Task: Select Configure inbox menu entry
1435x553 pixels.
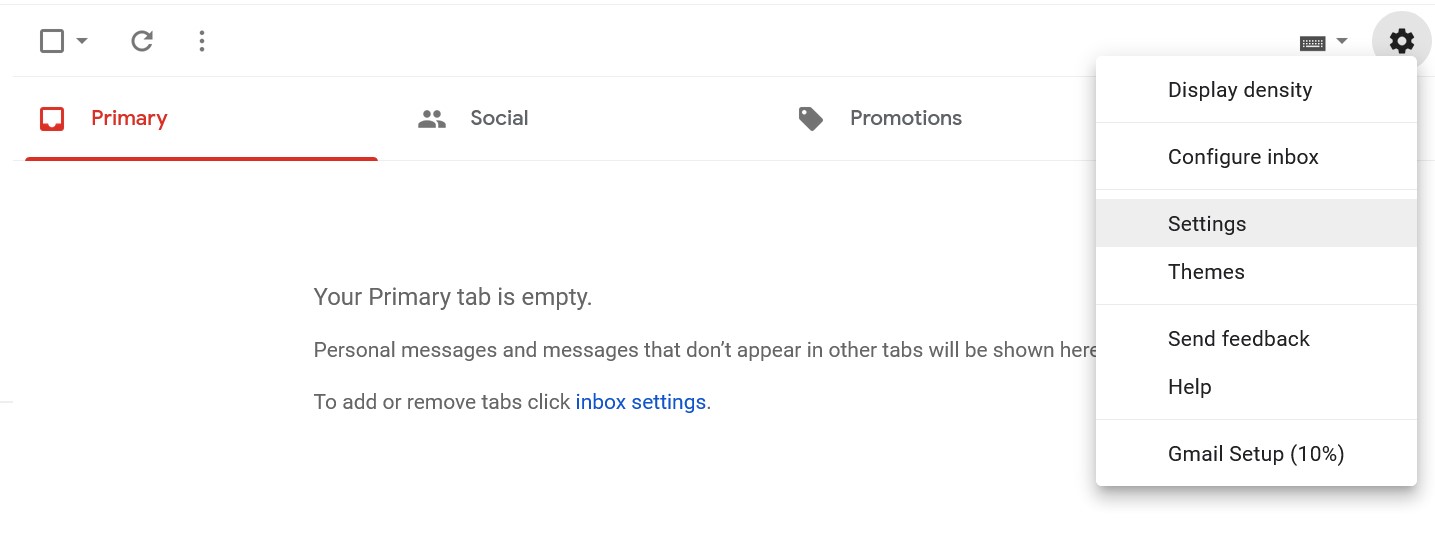Action: (x=1256, y=157)
